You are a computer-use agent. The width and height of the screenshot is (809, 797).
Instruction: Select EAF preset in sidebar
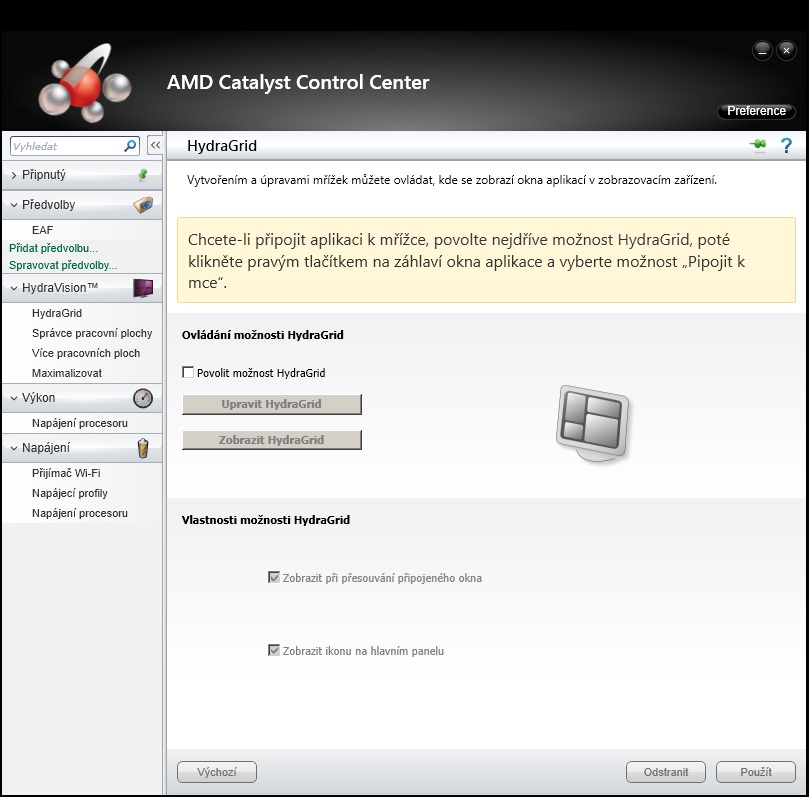(x=42, y=230)
